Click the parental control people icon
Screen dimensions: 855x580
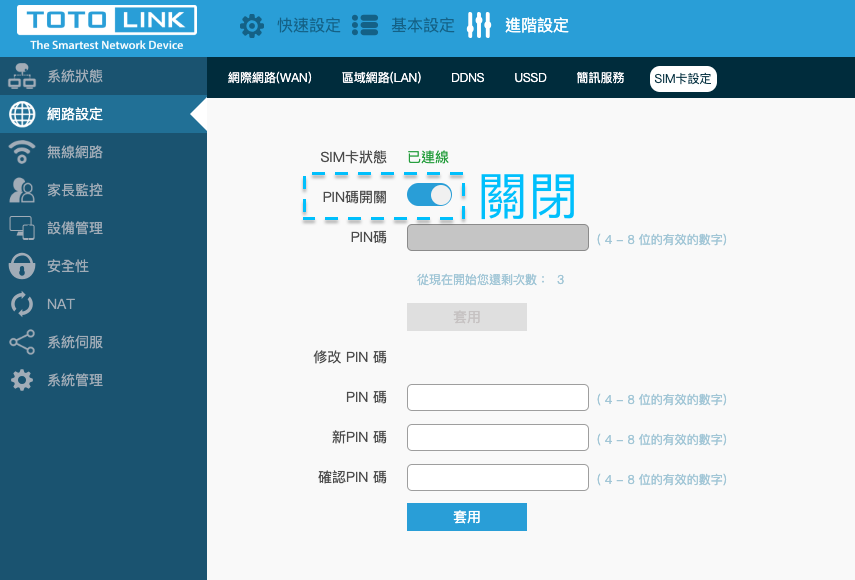[x=22, y=190]
